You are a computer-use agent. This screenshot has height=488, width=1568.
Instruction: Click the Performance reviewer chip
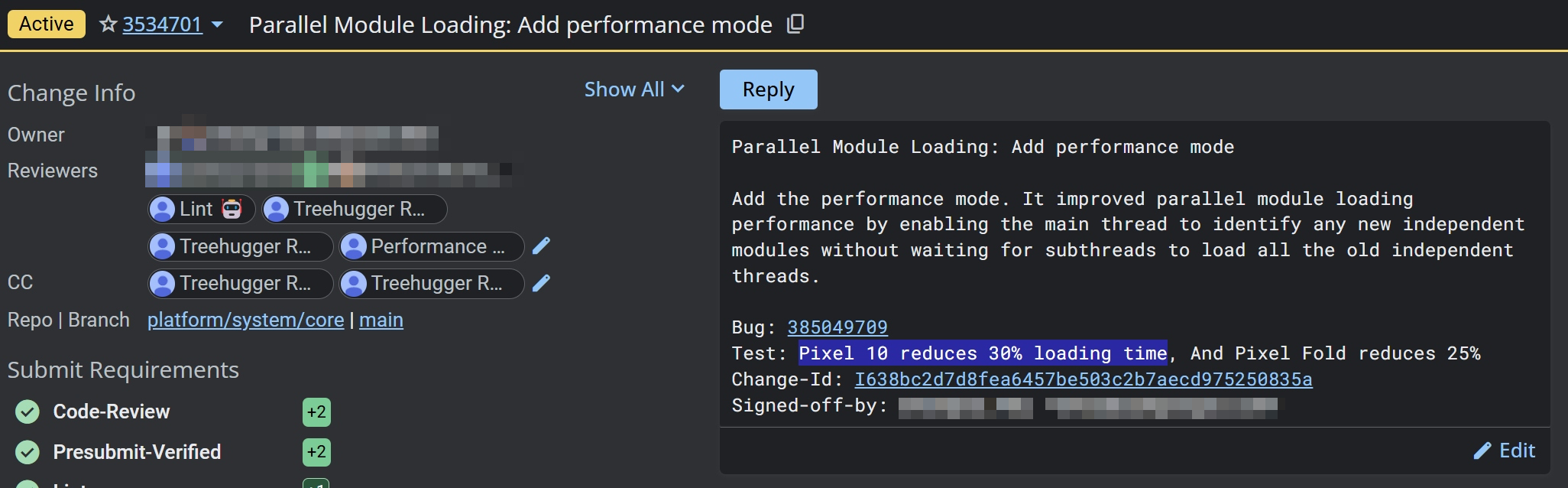pyautogui.click(x=432, y=246)
